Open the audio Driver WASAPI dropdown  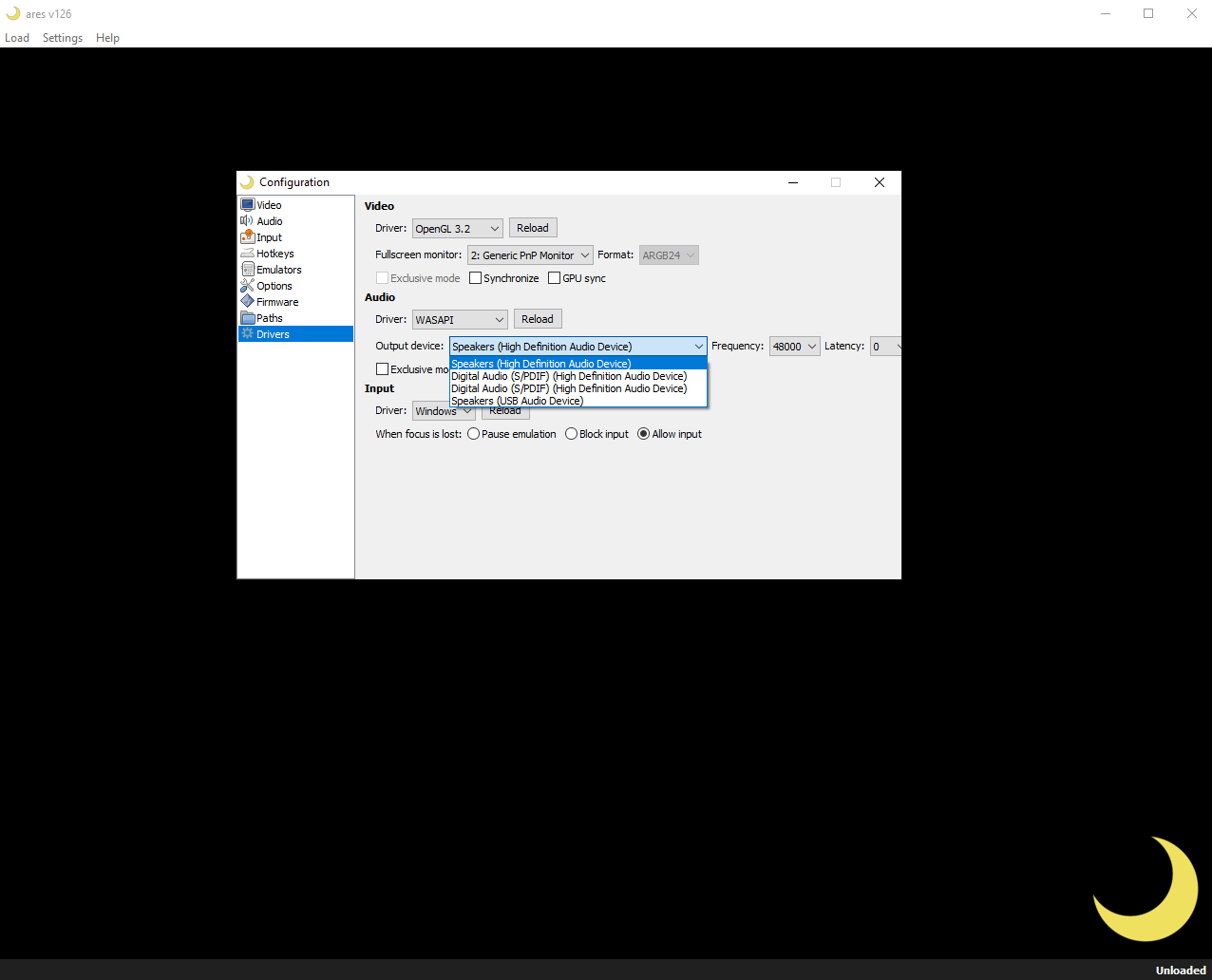[460, 320]
